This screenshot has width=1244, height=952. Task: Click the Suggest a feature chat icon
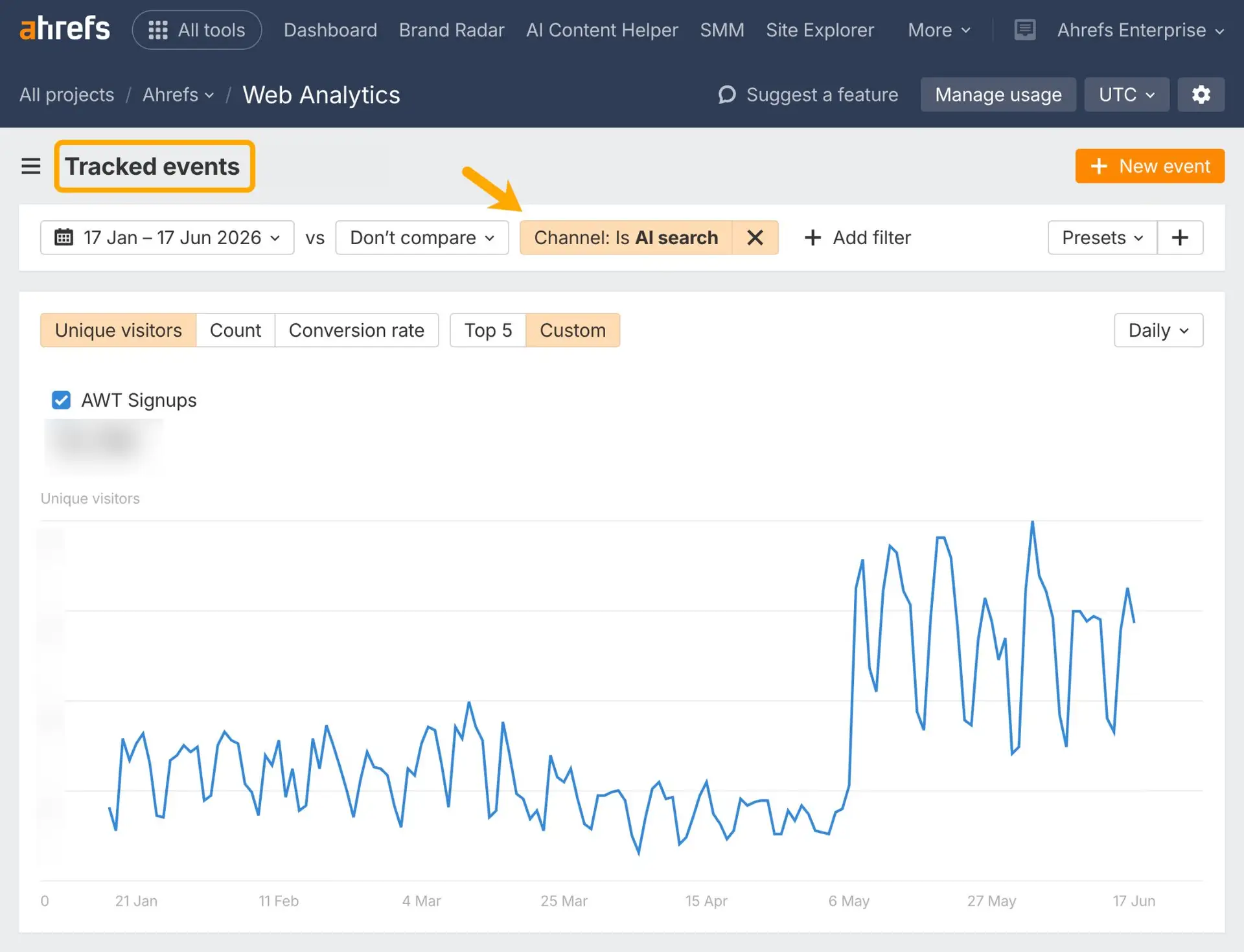pos(727,95)
